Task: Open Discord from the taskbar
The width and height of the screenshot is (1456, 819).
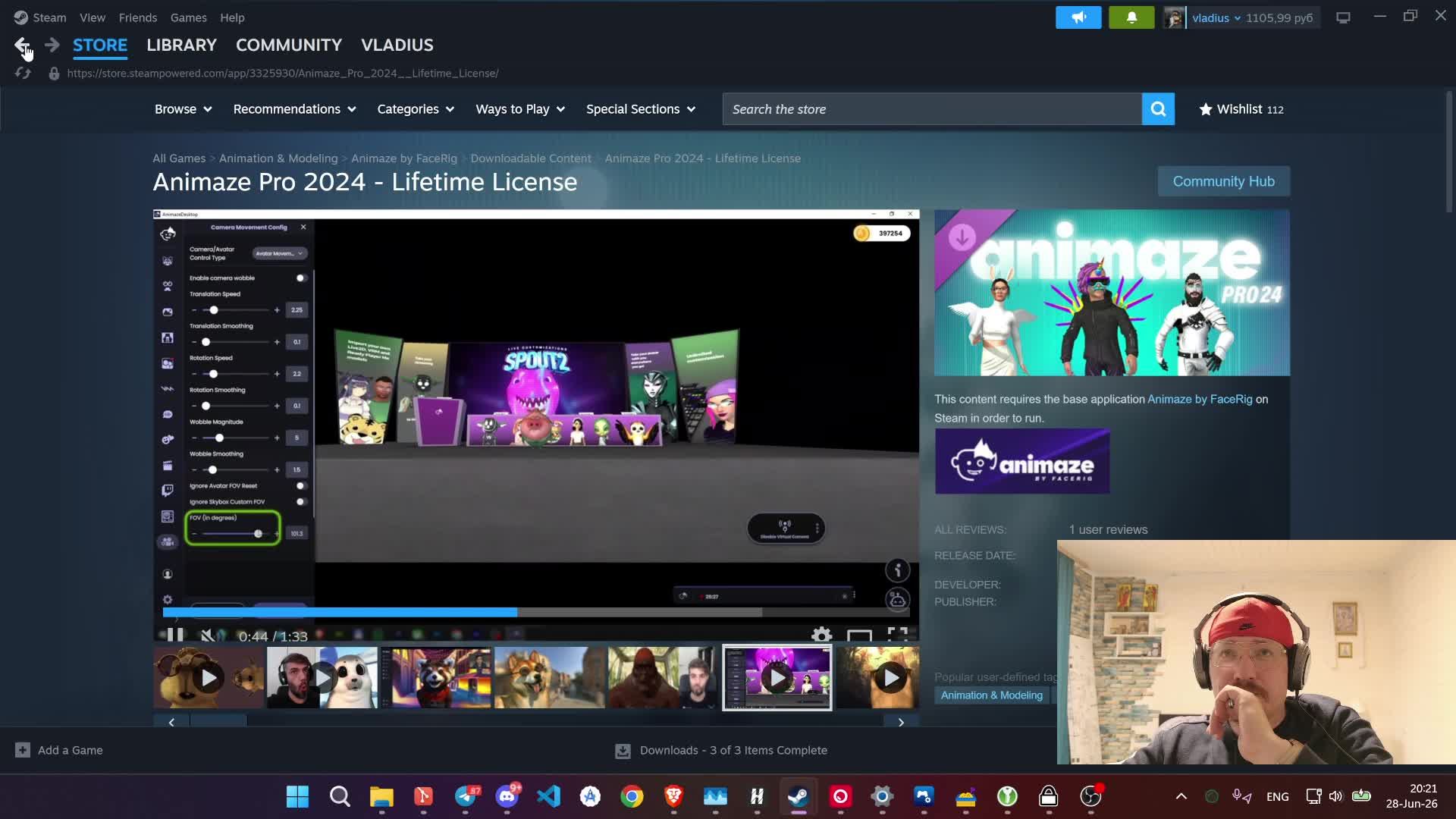Action: [x=507, y=796]
